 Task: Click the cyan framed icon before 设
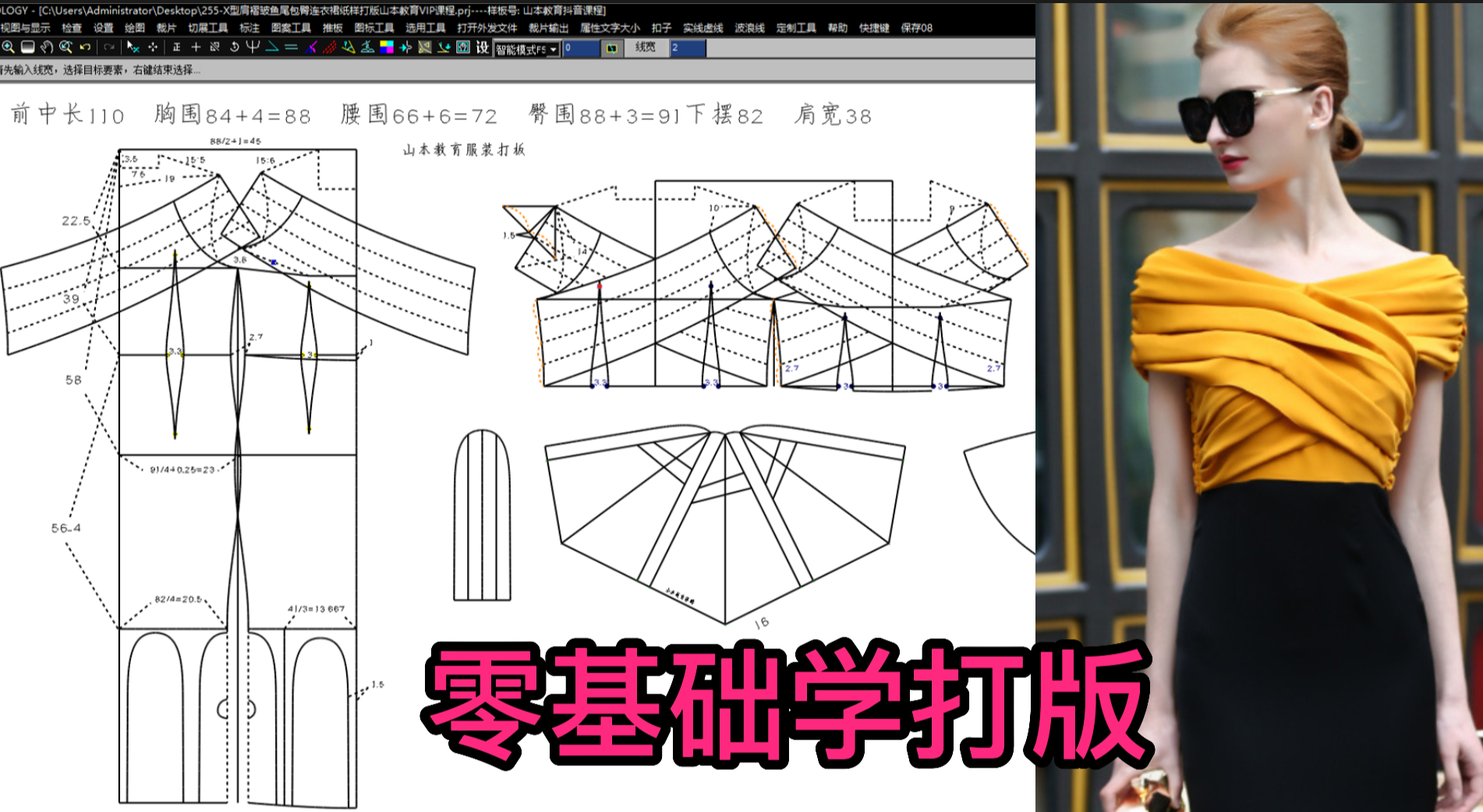click(x=462, y=47)
